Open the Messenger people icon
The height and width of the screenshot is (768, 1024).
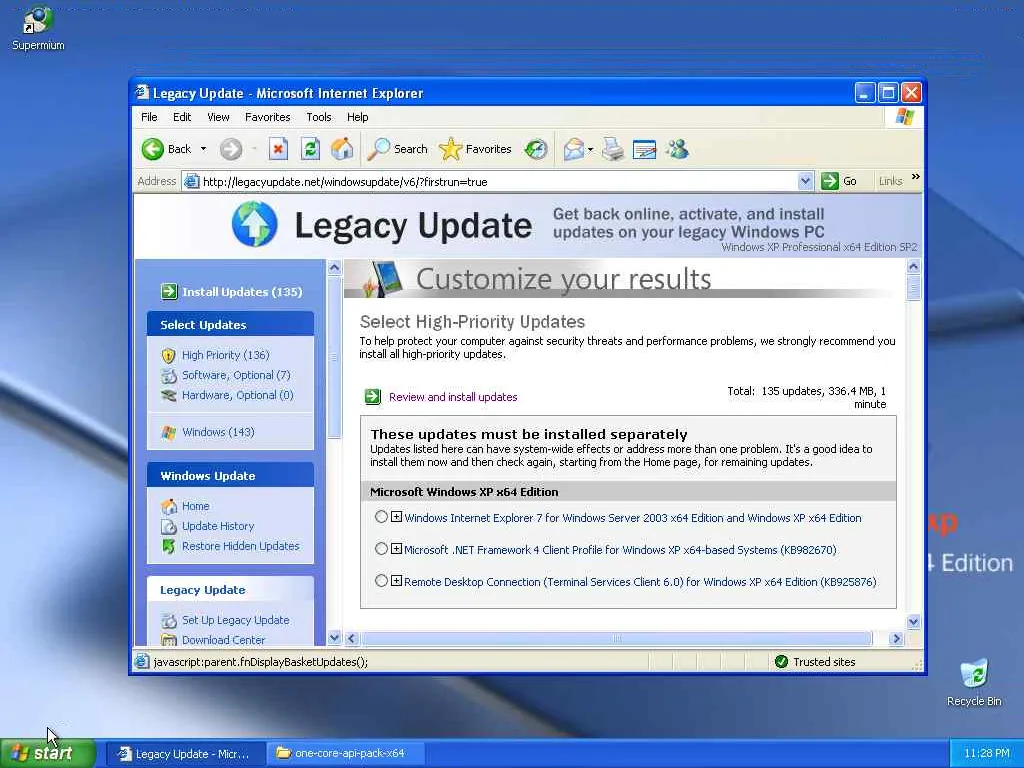pyautogui.click(x=677, y=149)
